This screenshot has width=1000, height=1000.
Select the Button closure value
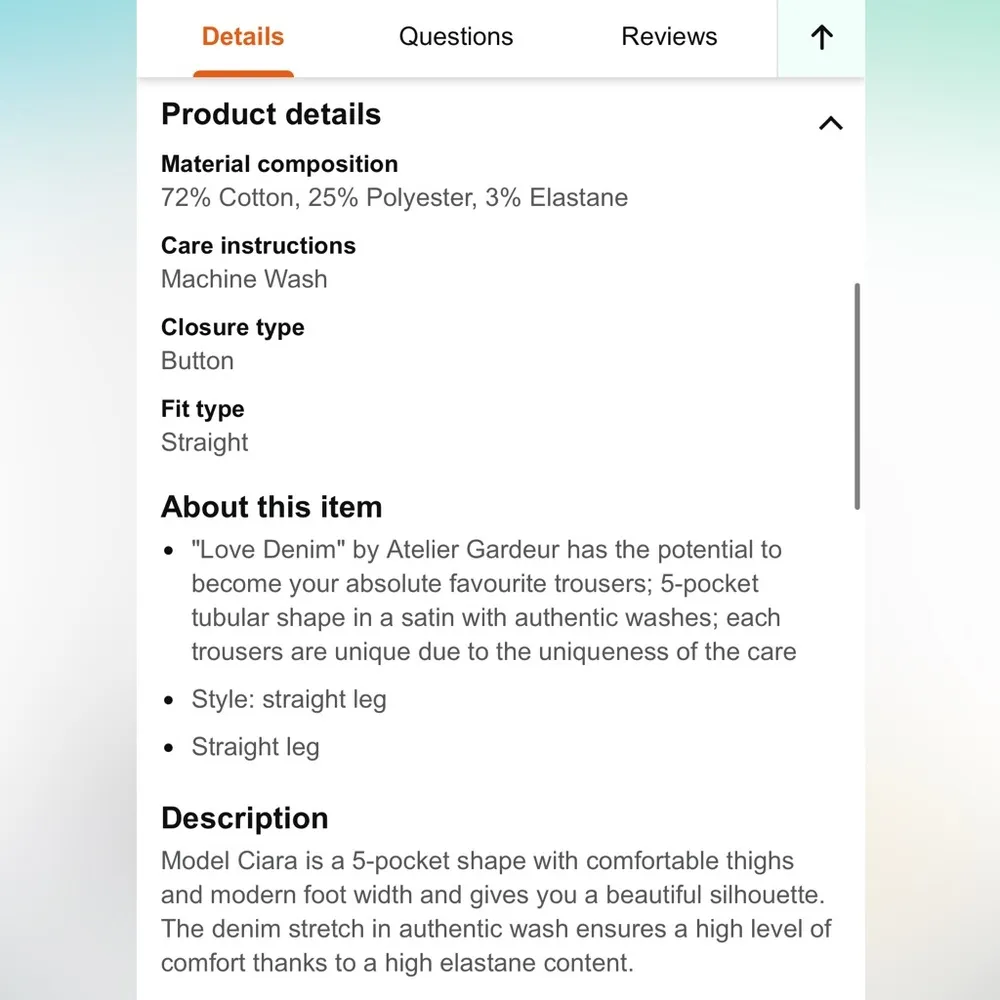[197, 361]
